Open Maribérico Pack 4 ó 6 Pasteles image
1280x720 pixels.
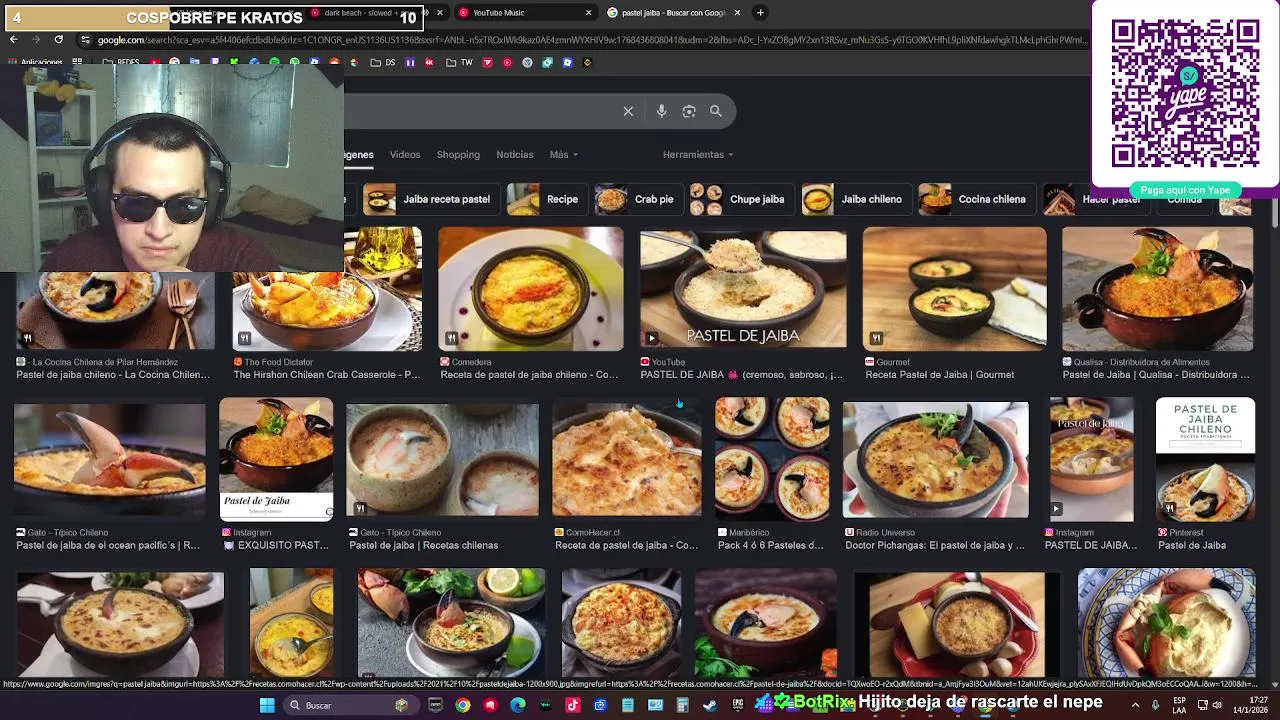tap(772, 460)
